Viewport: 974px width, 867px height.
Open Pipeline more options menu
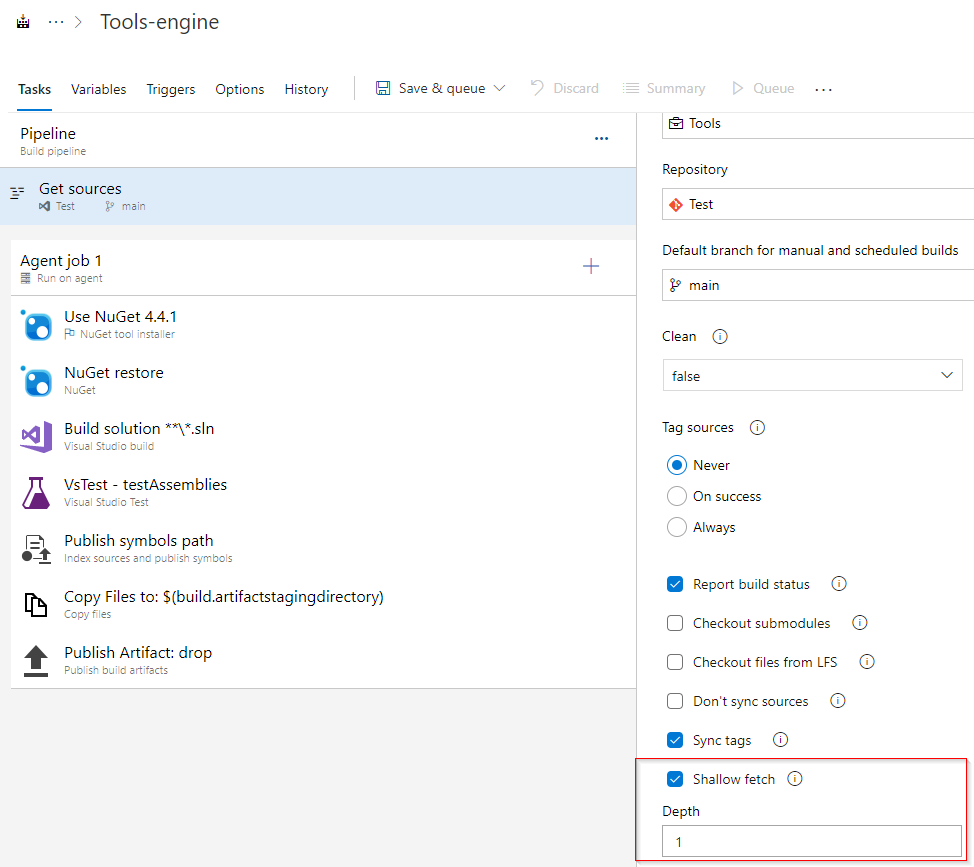coord(601,138)
